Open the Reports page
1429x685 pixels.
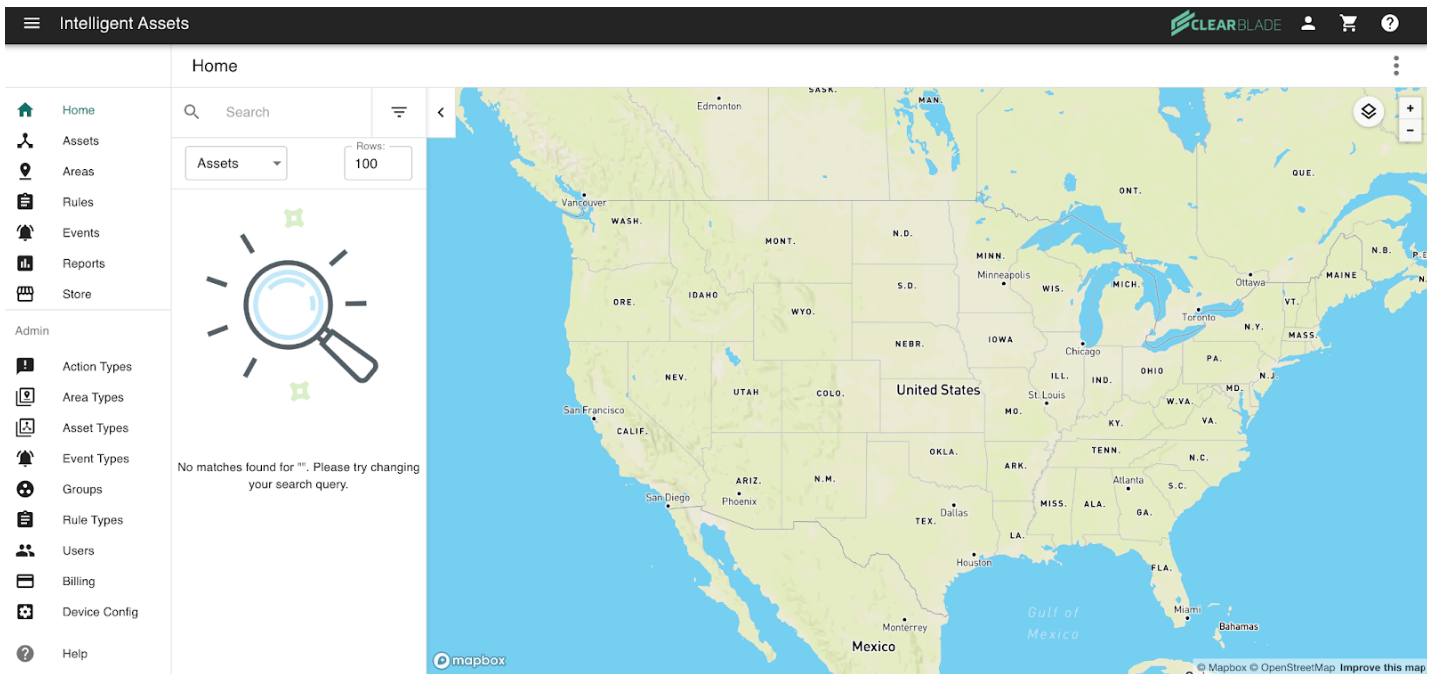click(83, 264)
